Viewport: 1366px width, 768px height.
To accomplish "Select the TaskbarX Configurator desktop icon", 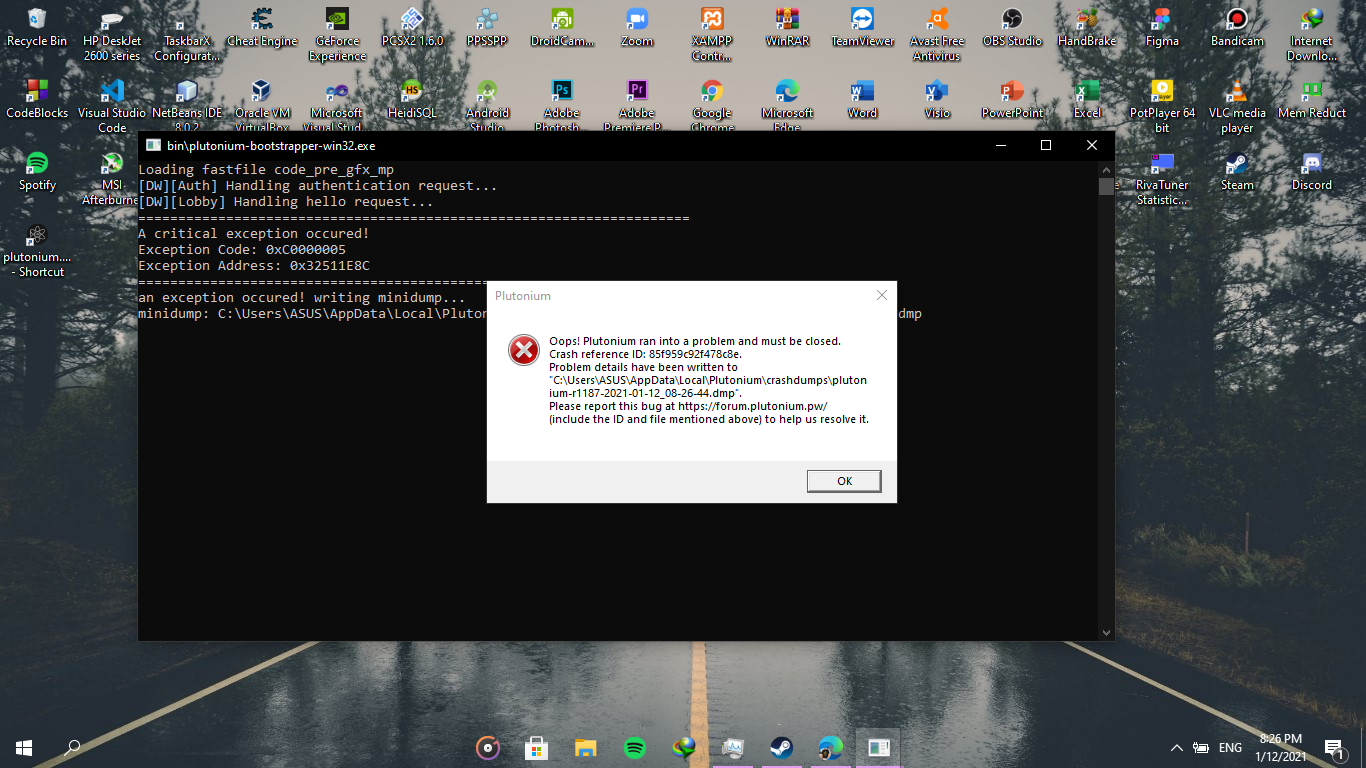I will click(x=187, y=35).
